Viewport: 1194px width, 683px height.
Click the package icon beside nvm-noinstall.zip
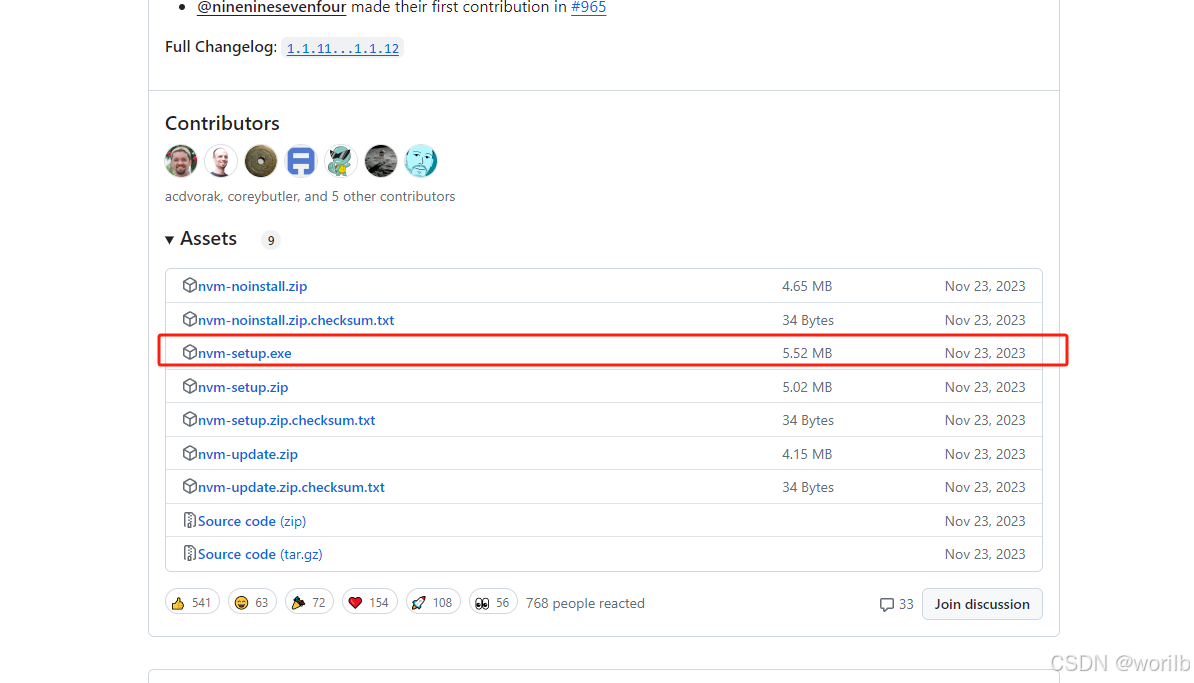click(190, 285)
